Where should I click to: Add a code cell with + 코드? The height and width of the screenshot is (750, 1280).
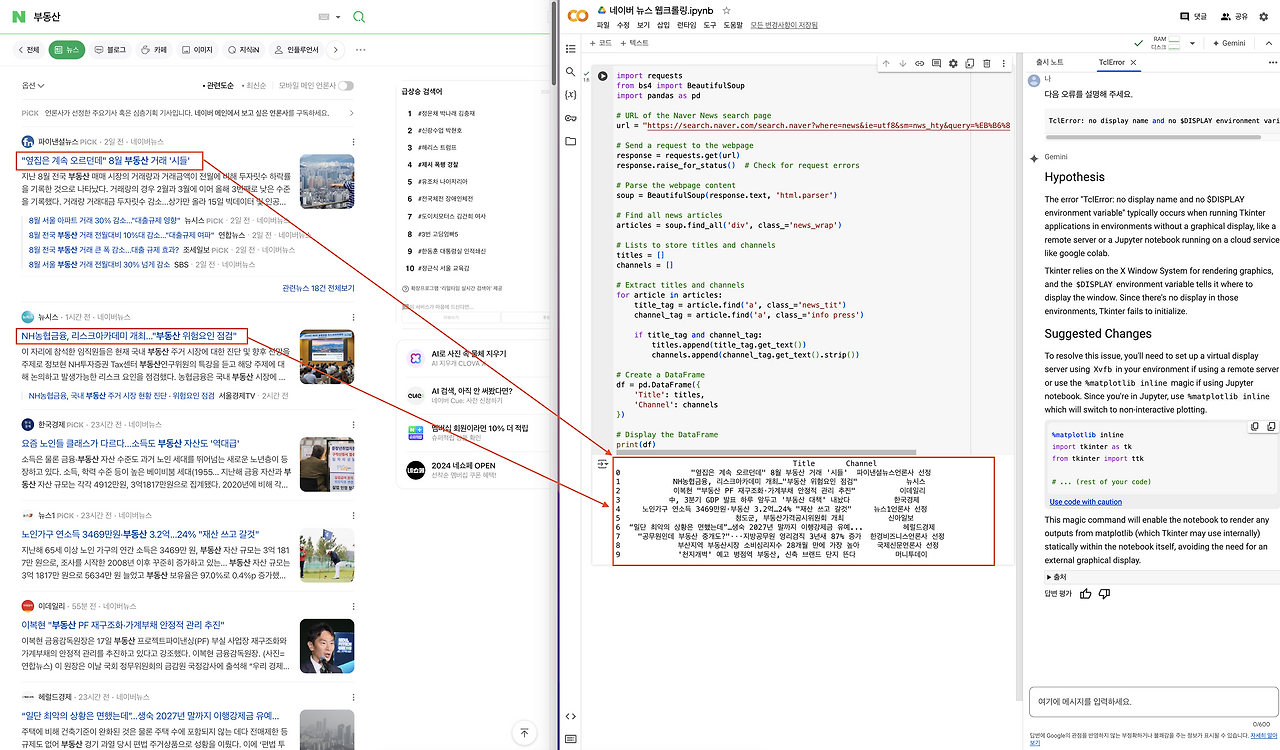(x=600, y=43)
